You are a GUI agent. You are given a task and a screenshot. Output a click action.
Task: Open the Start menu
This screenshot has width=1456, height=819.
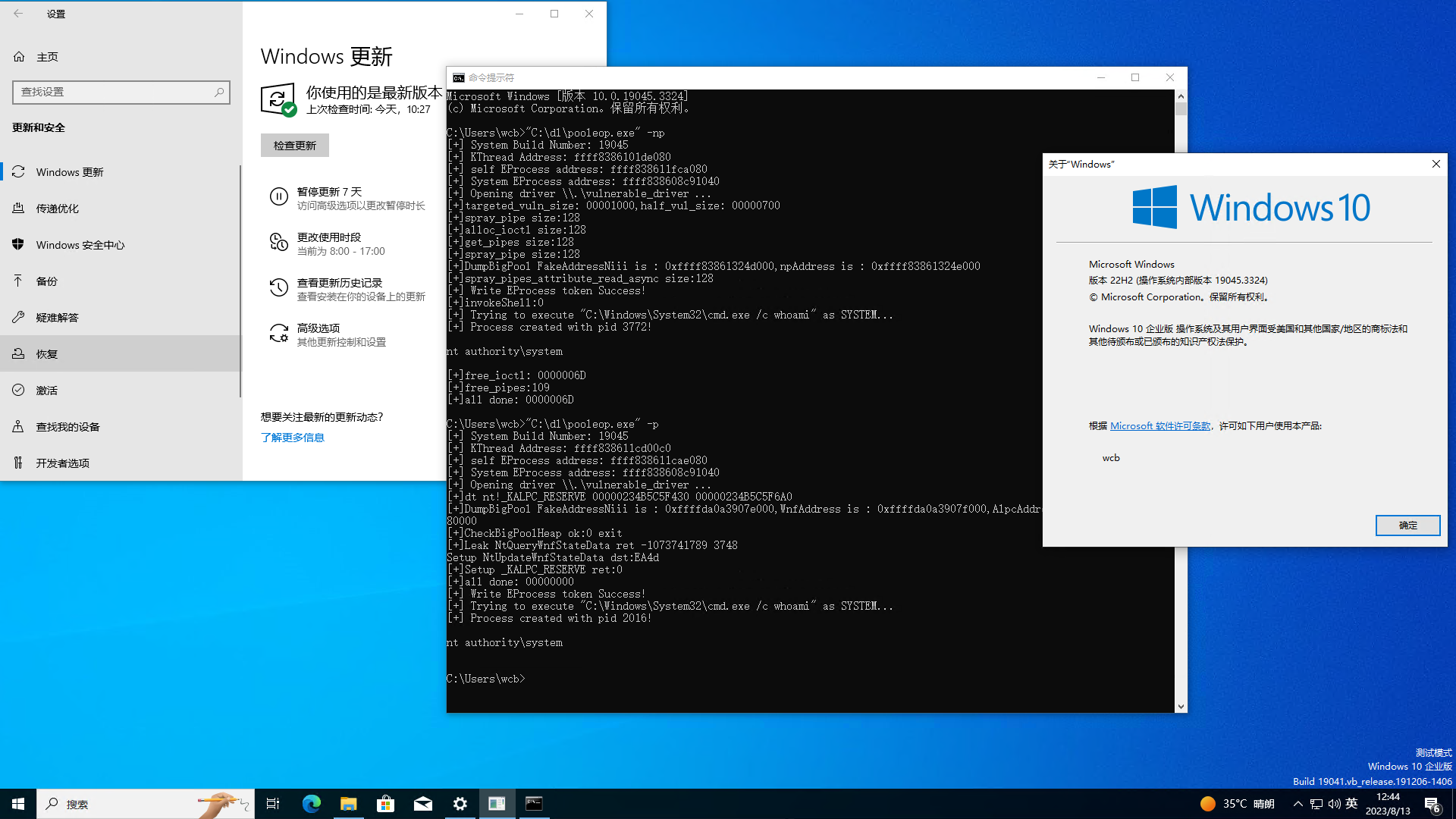pyautogui.click(x=18, y=804)
